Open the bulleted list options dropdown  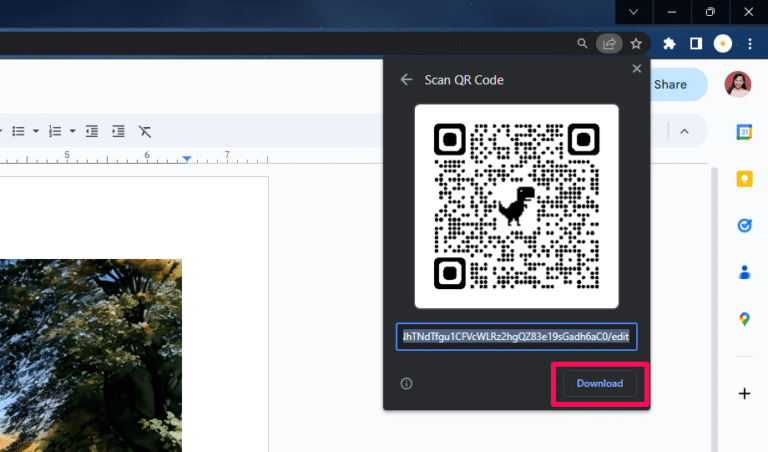pos(35,131)
